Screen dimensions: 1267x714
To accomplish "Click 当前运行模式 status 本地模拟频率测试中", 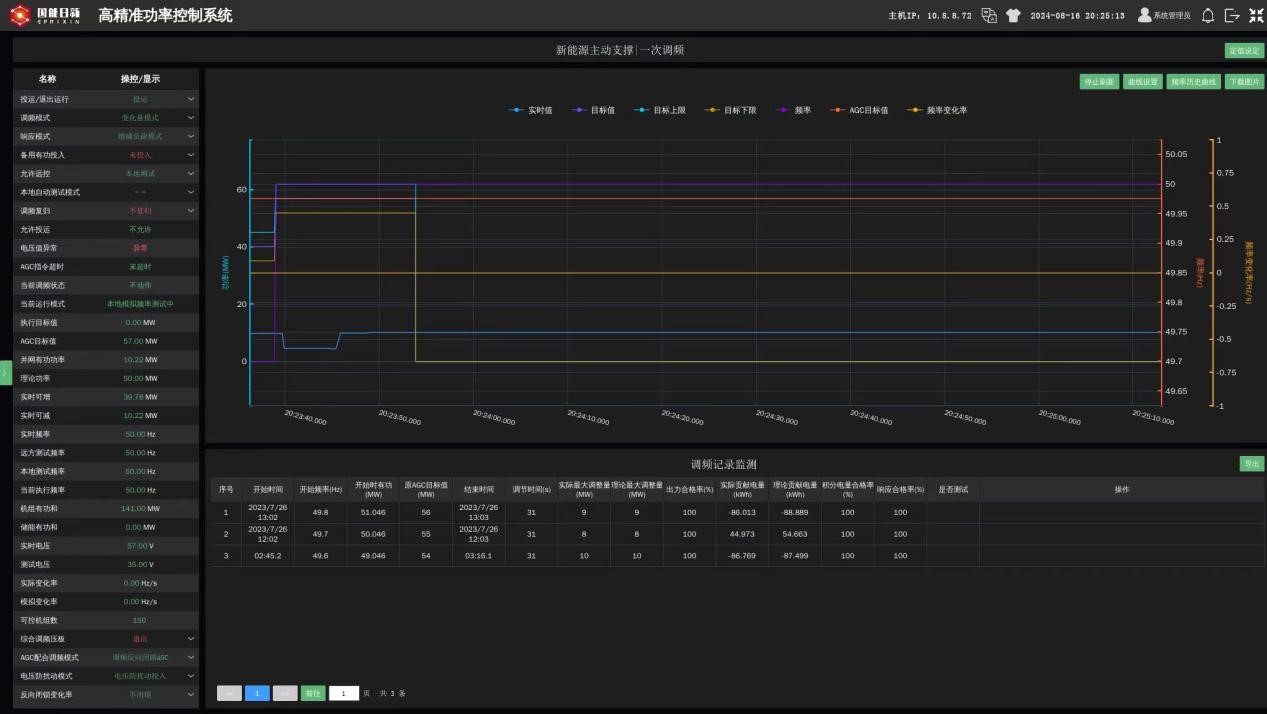I will click(140, 304).
